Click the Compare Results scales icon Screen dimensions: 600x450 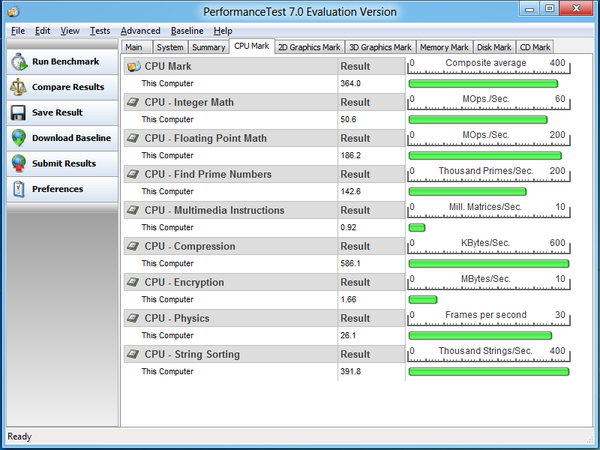[19, 87]
